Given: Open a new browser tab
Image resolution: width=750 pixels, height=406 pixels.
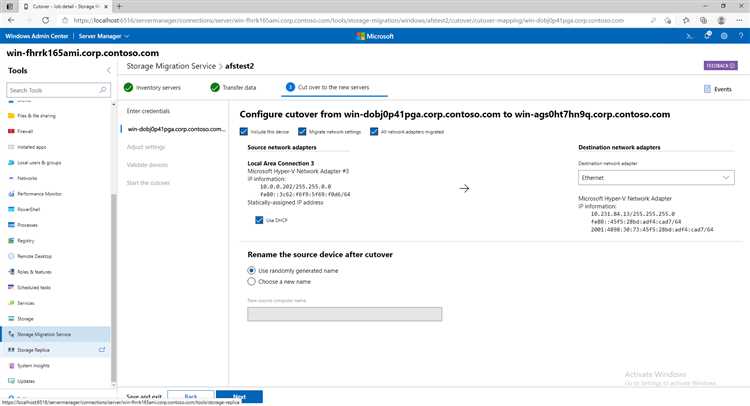Looking at the screenshot, I should (x=120, y=6).
